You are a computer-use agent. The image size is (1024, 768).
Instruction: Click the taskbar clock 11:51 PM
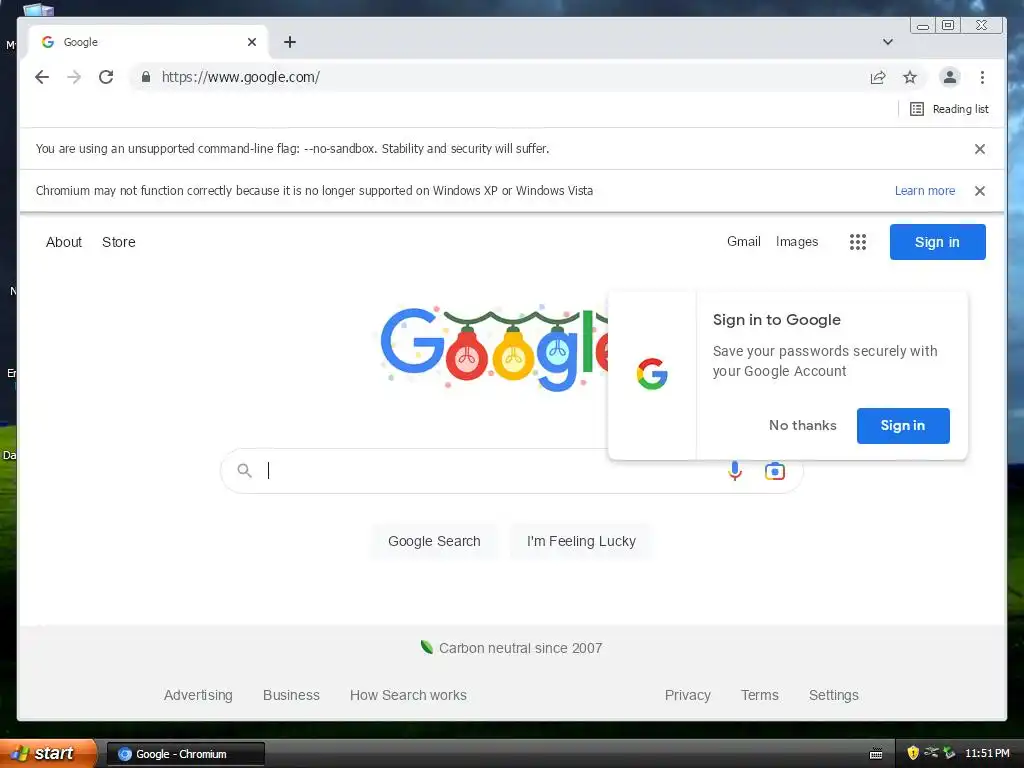987,754
